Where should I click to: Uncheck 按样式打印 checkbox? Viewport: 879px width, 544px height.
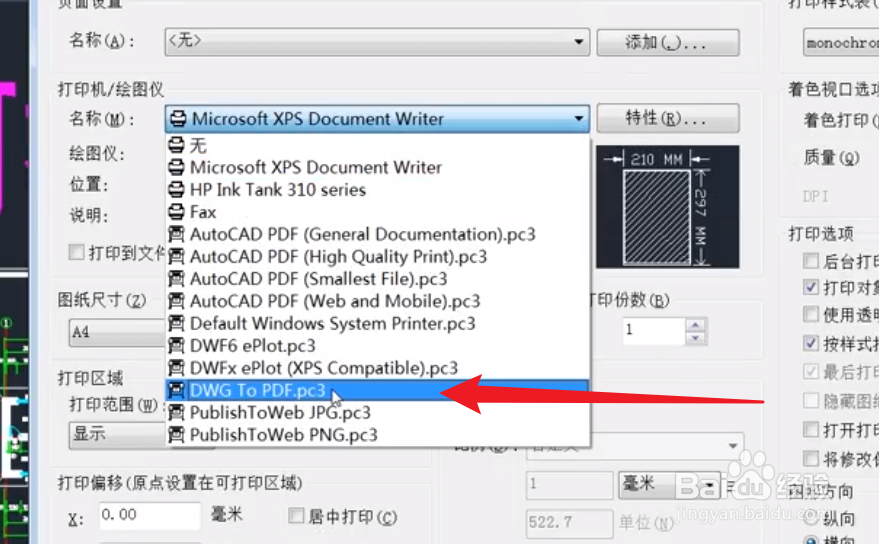(x=811, y=342)
